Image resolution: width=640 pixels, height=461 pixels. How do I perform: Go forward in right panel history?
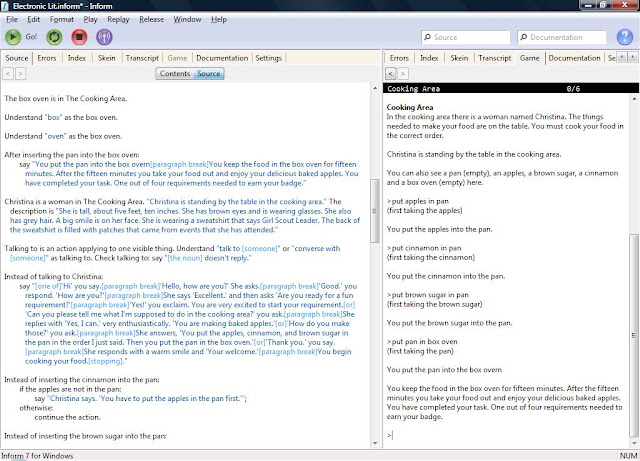pos(403,73)
